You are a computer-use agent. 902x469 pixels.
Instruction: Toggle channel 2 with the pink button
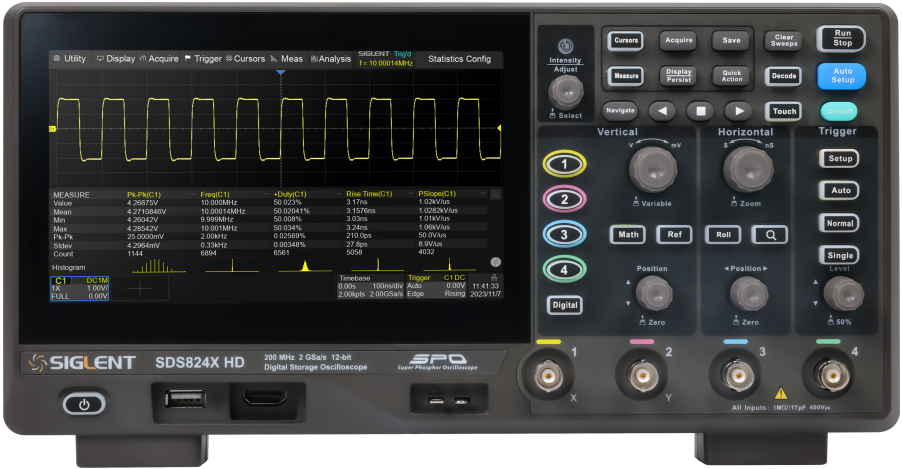click(x=564, y=200)
